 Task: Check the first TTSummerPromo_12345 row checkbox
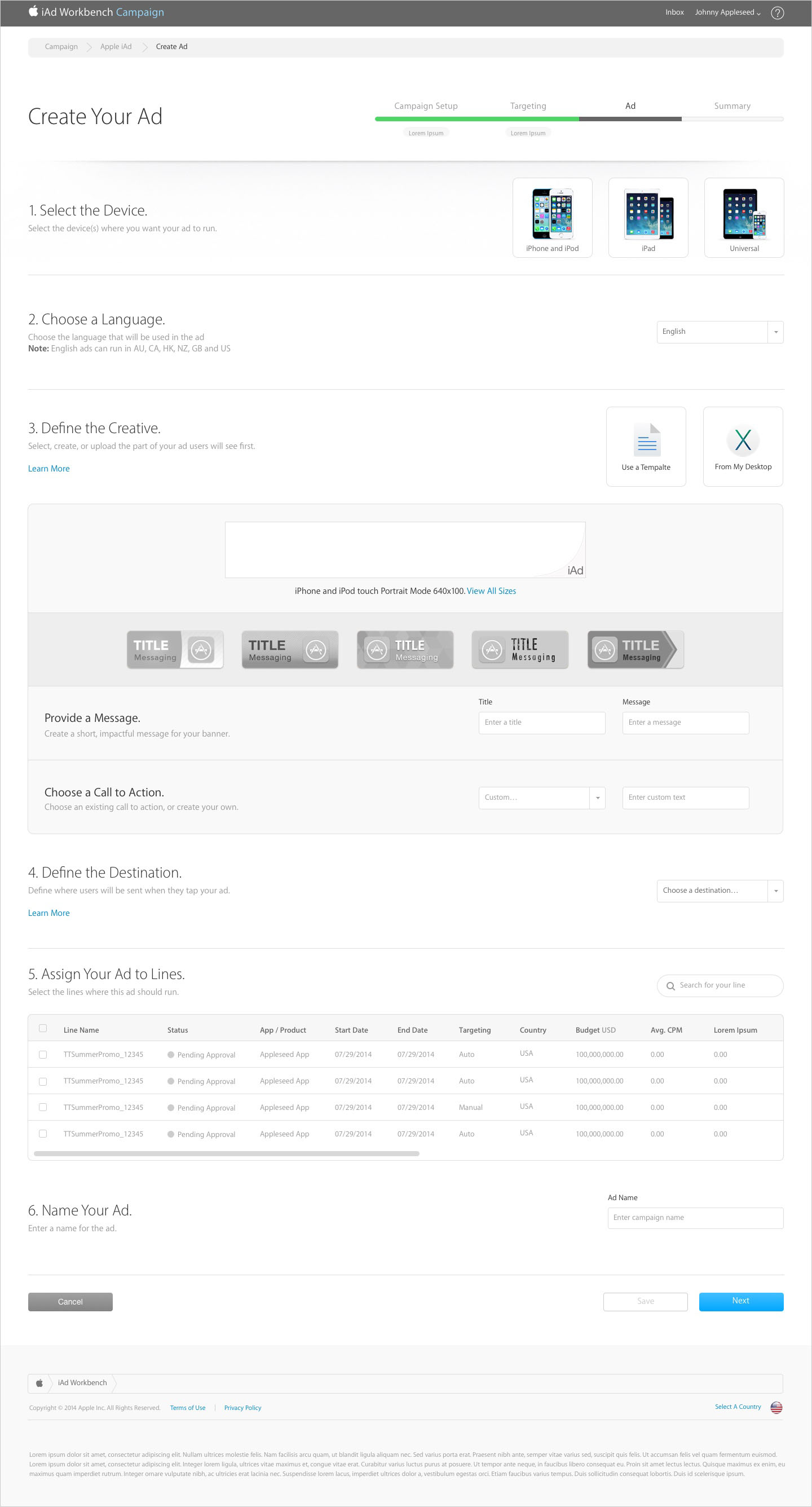coord(43,1055)
